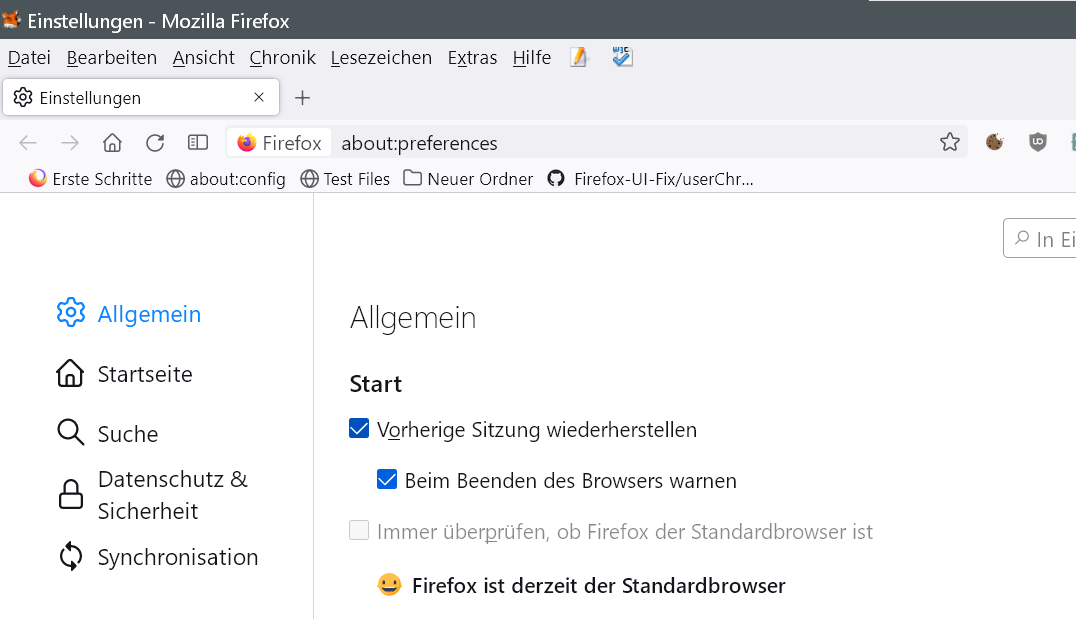
Task: Click the Standardbrowser überprüfen checkbox
Action: [x=359, y=531]
